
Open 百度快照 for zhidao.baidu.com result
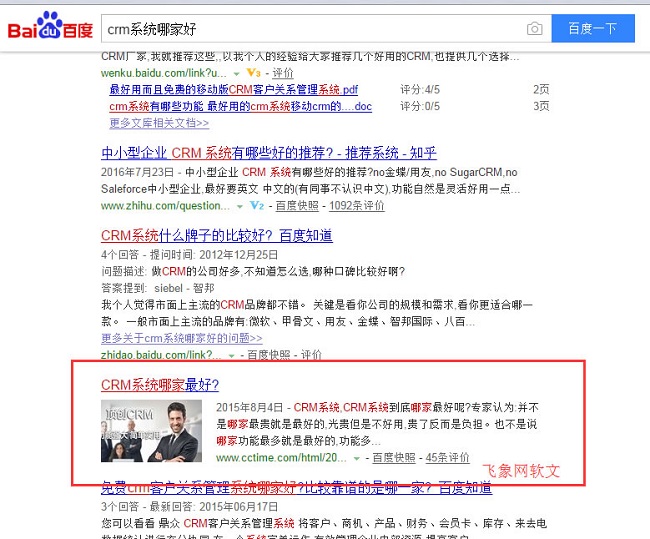click(269, 355)
